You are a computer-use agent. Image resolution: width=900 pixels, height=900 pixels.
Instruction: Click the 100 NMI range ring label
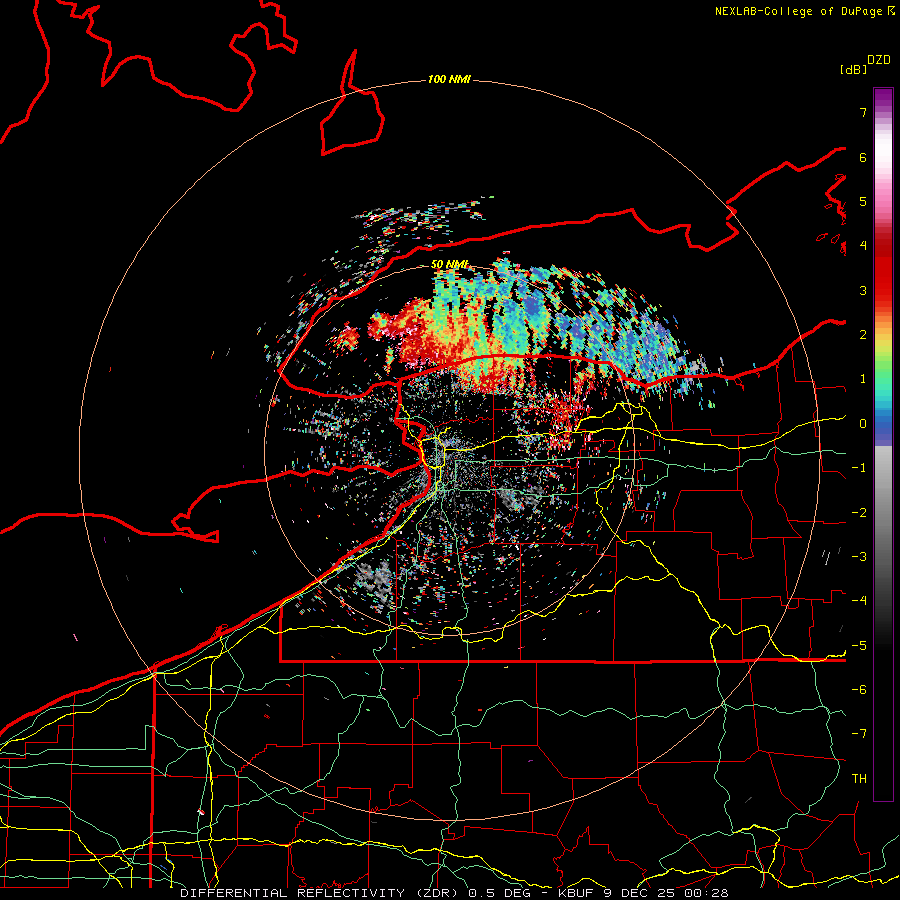pyautogui.click(x=449, y=79)
